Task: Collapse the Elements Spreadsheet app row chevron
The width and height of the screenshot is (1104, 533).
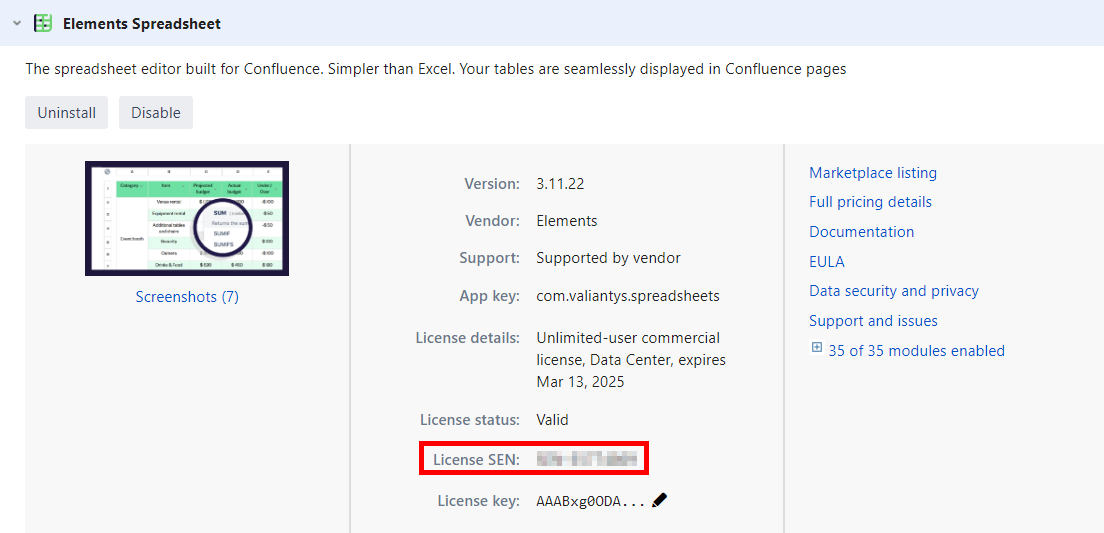Action: [17, 23]
